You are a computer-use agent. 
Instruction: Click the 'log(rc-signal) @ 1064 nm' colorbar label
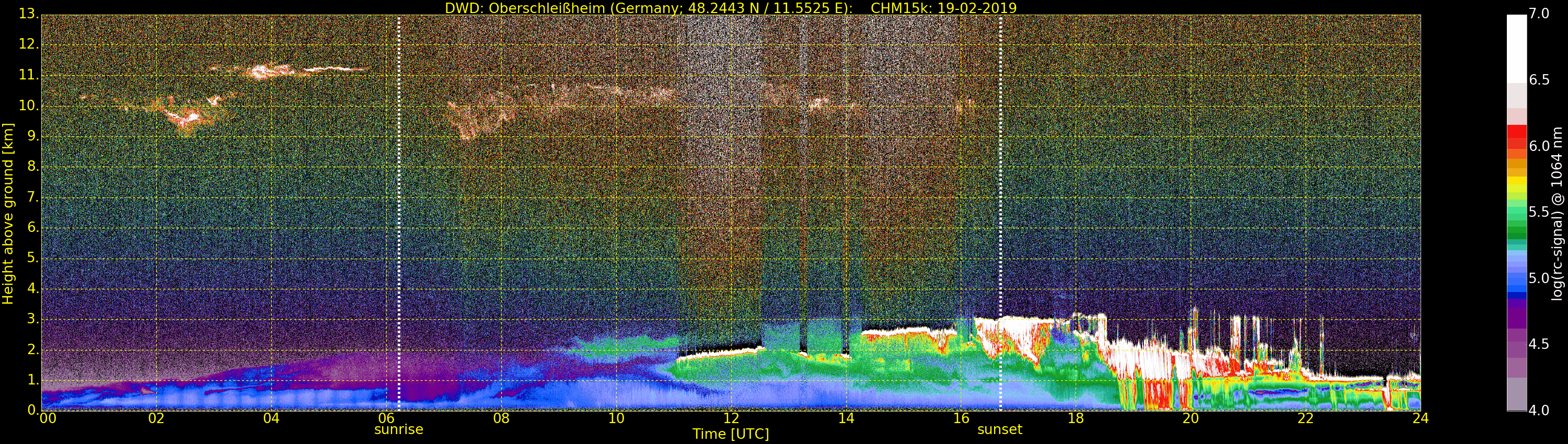point(1557,214)
